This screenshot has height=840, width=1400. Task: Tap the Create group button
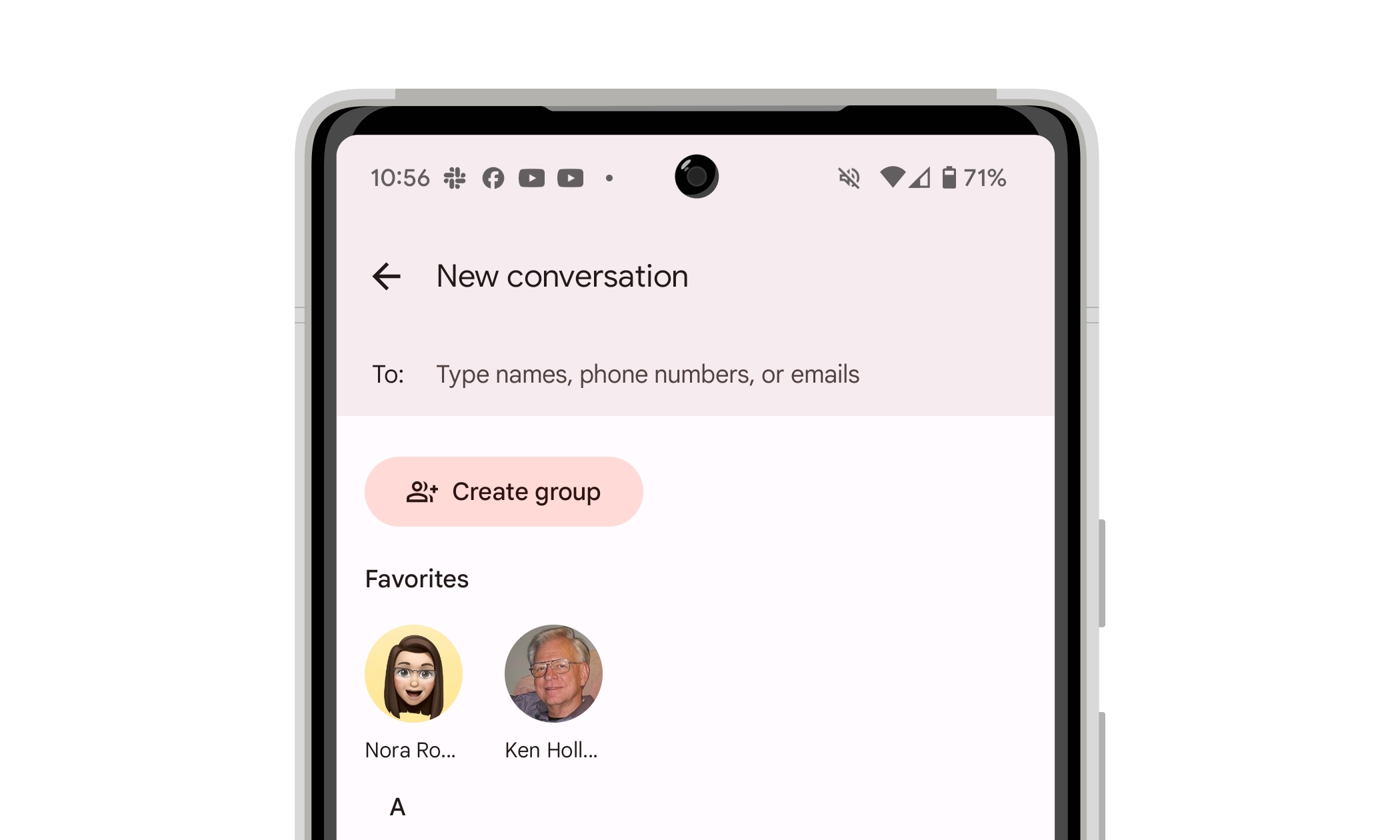(x=504, y=491)
